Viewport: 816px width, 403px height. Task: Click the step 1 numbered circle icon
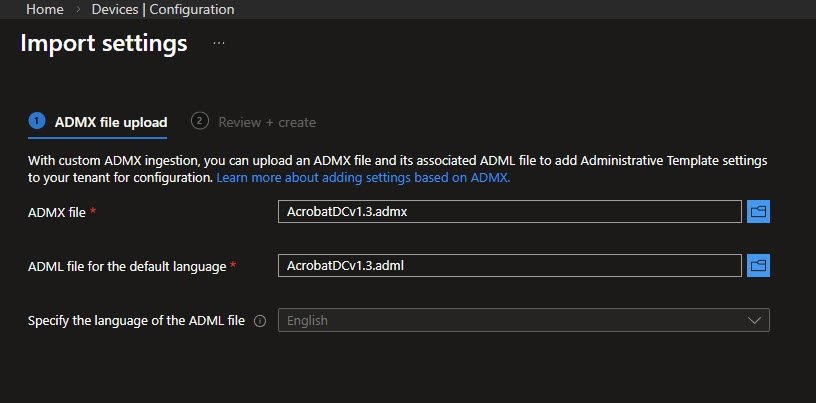(37, 121)
